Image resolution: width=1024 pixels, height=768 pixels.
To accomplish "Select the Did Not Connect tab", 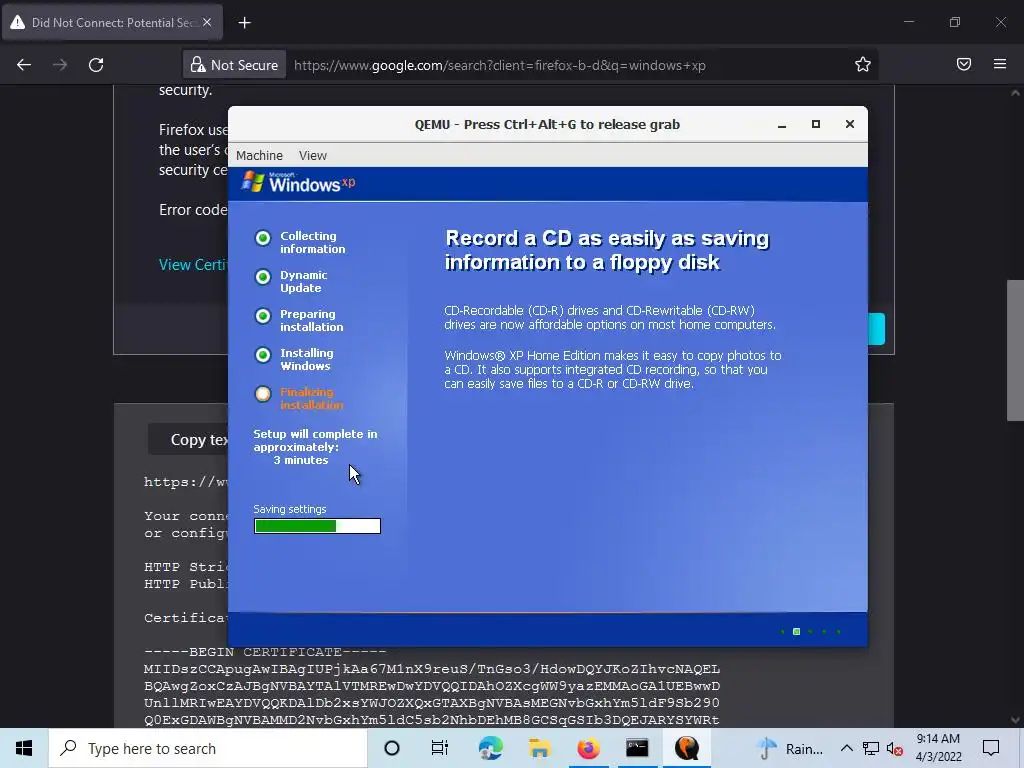I will pyautogui.click(x=112, y=22).
